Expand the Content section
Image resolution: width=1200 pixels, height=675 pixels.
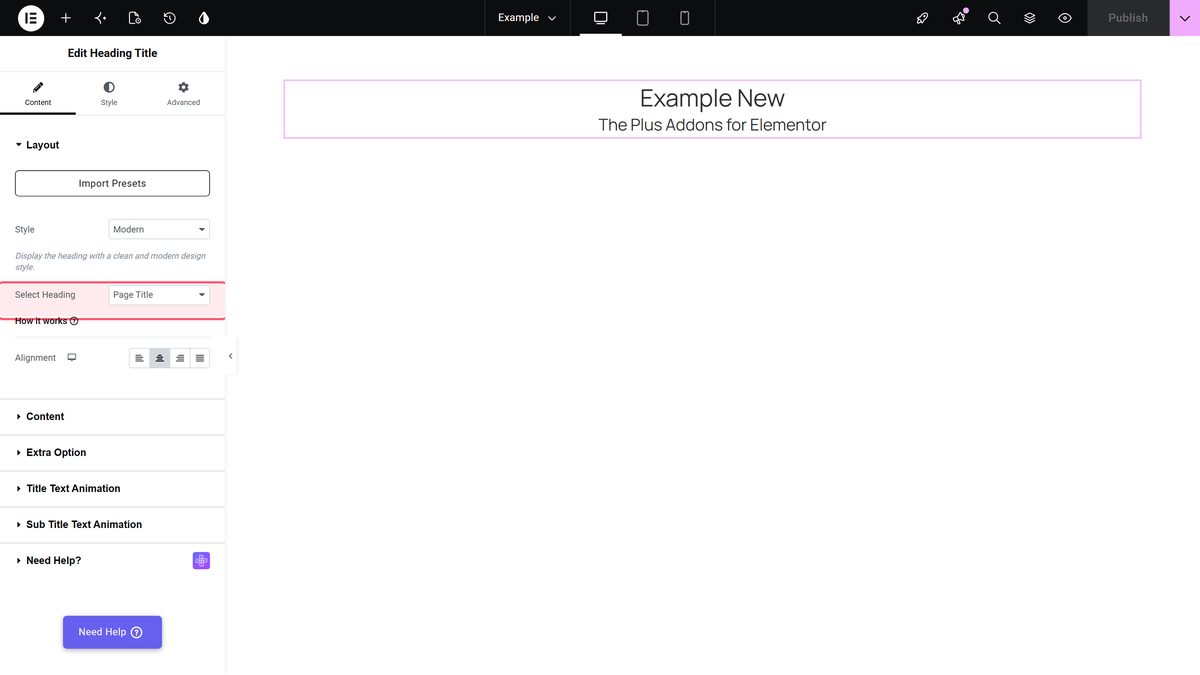(x=113, y=416)
